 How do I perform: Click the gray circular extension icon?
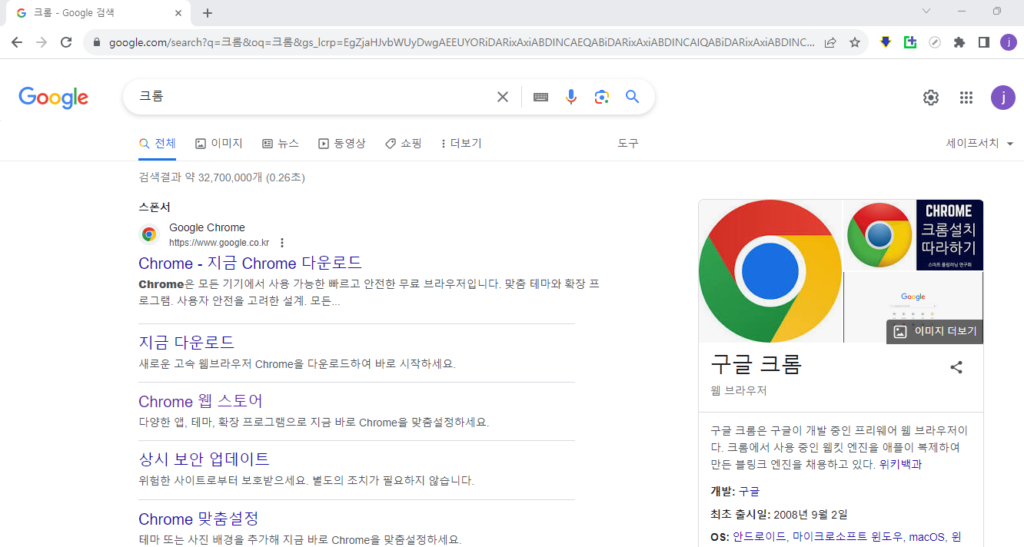coord(935,42)
